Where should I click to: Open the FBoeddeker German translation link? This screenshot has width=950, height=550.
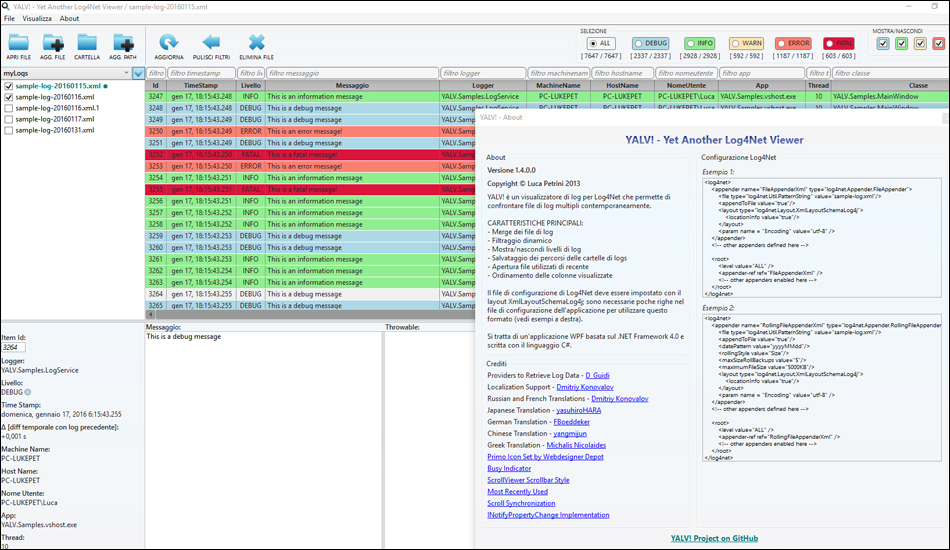(x=571, y=422)
